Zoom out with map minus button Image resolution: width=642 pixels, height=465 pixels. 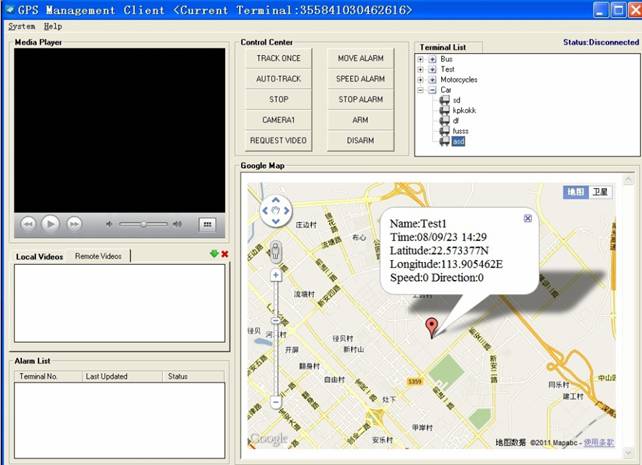pos(276,402)
